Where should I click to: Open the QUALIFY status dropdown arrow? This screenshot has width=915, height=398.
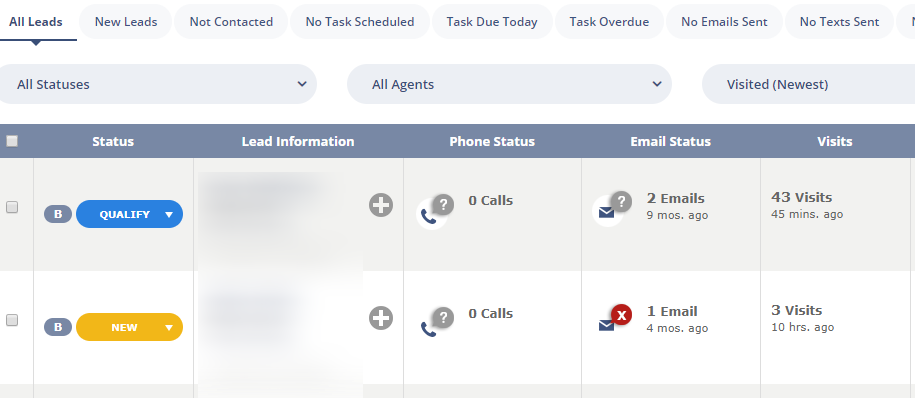click(x=169, y=215)
